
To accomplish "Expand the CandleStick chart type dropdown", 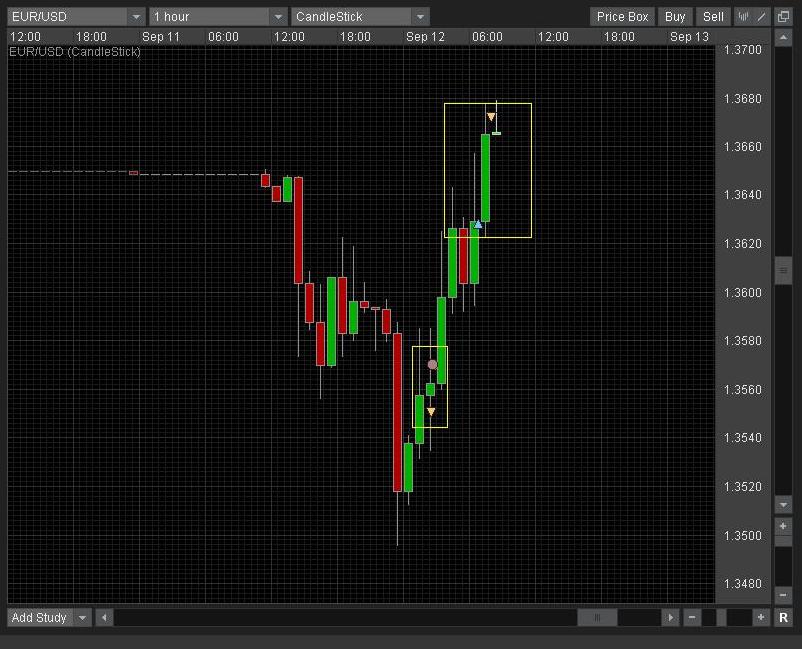I will [x=420, y=17].
